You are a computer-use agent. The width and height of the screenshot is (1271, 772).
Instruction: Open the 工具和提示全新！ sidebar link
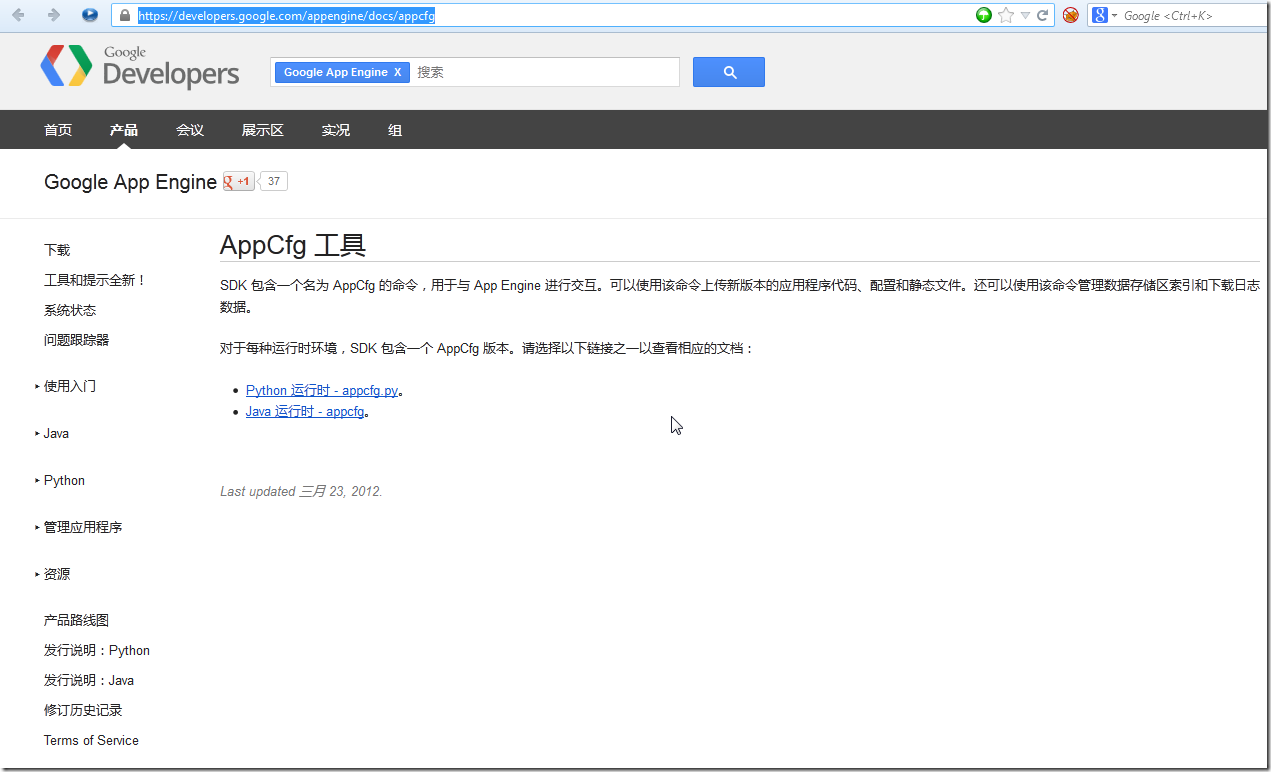(x=95, y=280)
